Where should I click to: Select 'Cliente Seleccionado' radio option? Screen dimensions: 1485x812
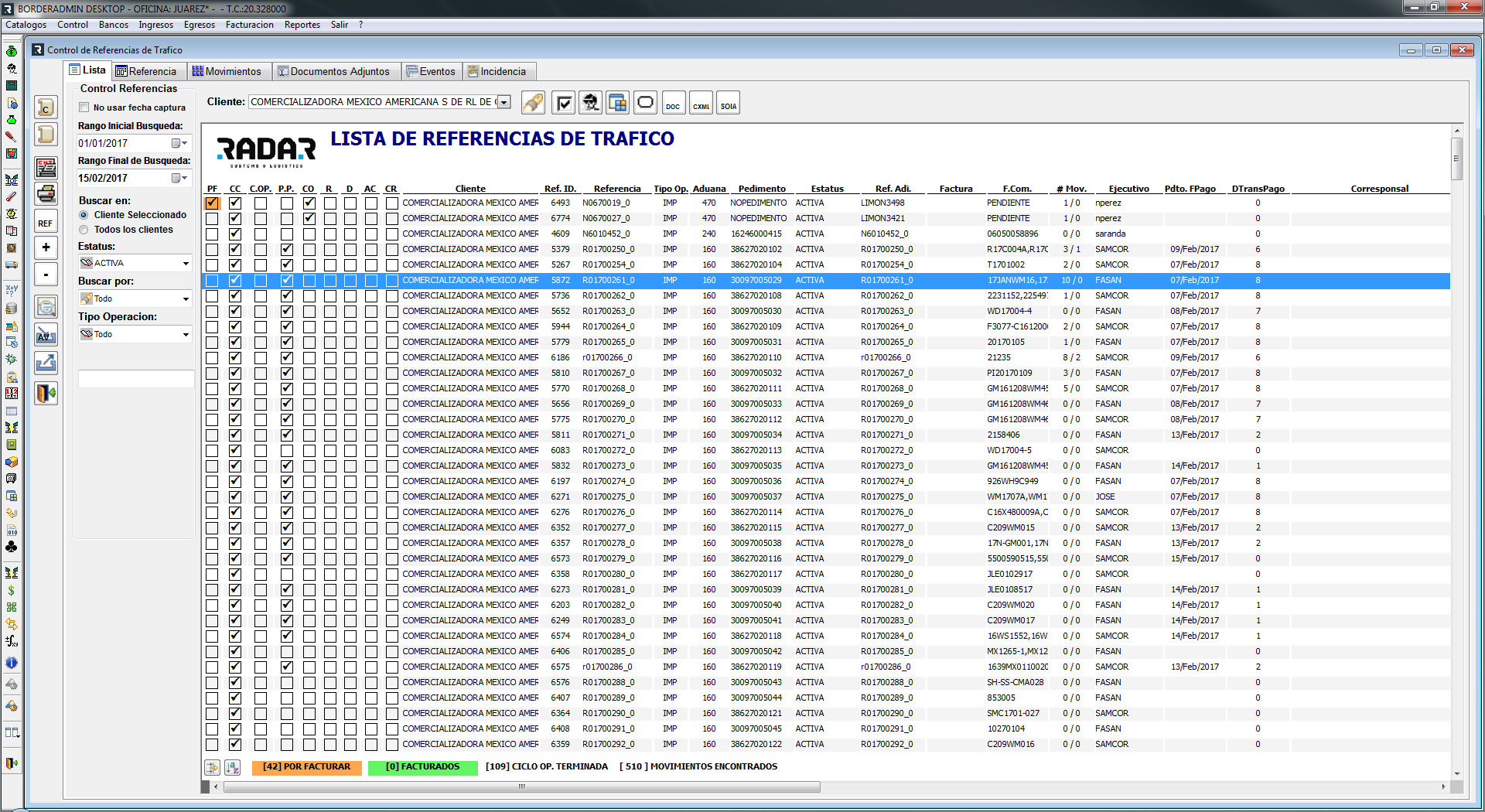tap(84, 215)
